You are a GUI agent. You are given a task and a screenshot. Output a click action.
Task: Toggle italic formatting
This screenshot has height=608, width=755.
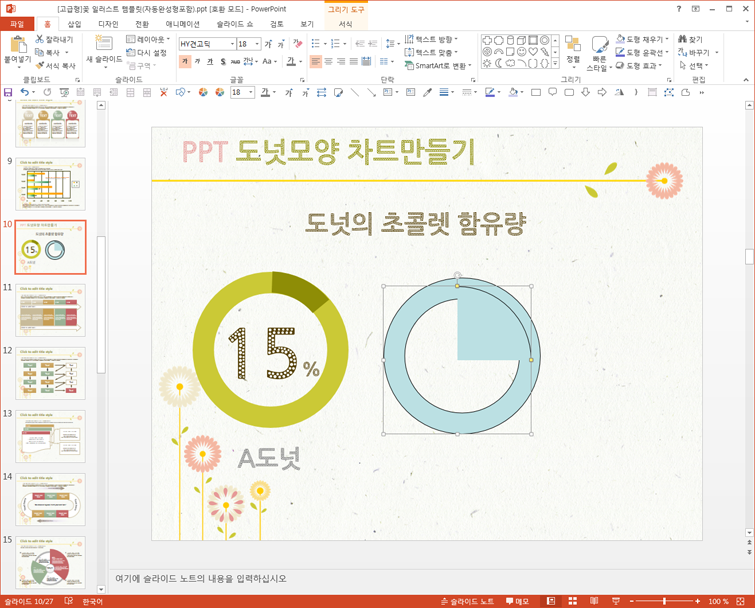tap(197, 61)
